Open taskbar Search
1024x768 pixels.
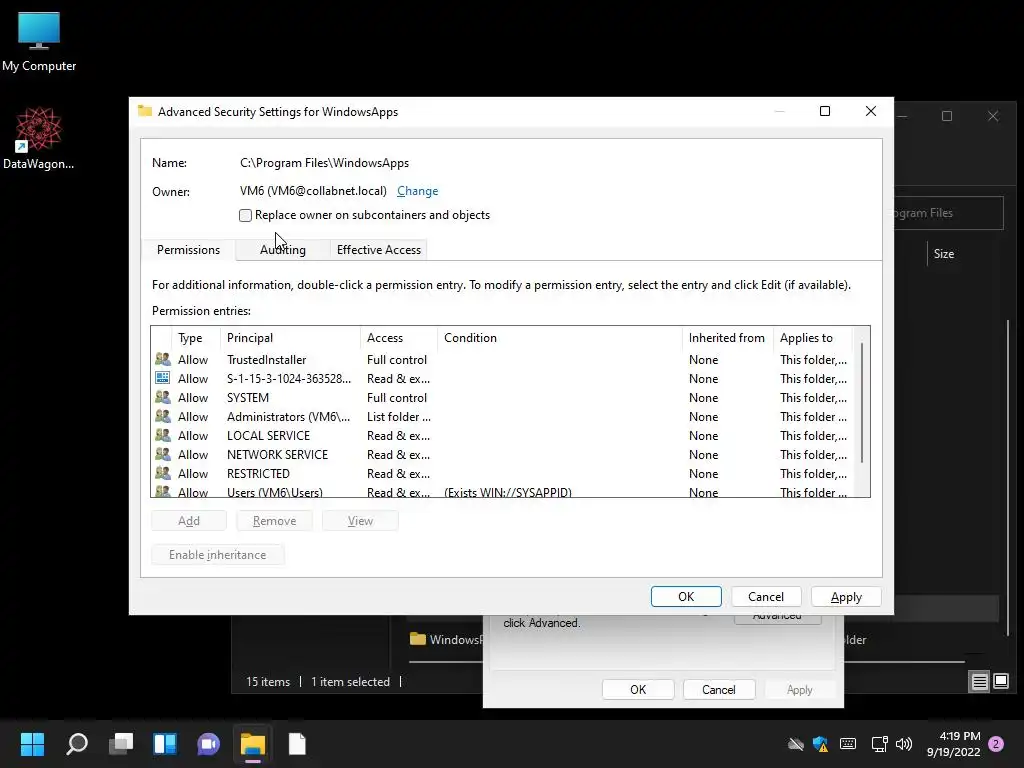(76, 744)
